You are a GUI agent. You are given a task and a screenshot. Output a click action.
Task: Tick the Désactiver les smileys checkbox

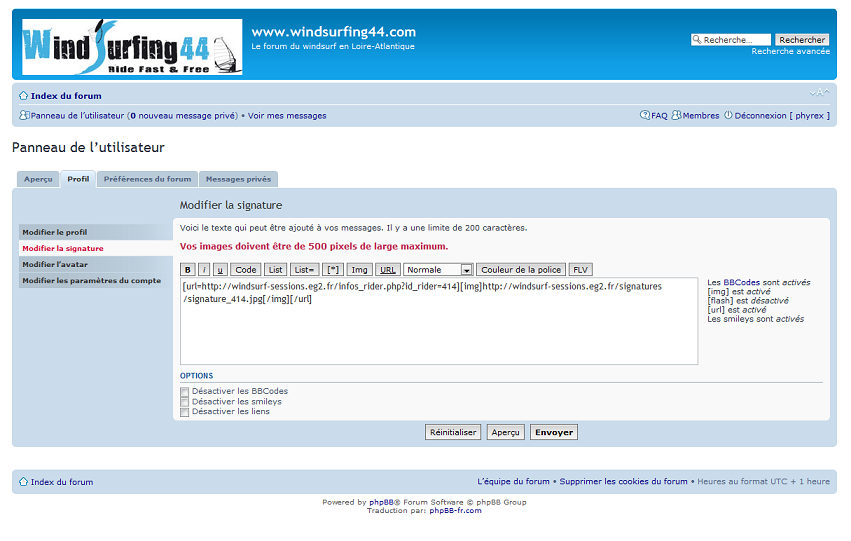[184, 402]
